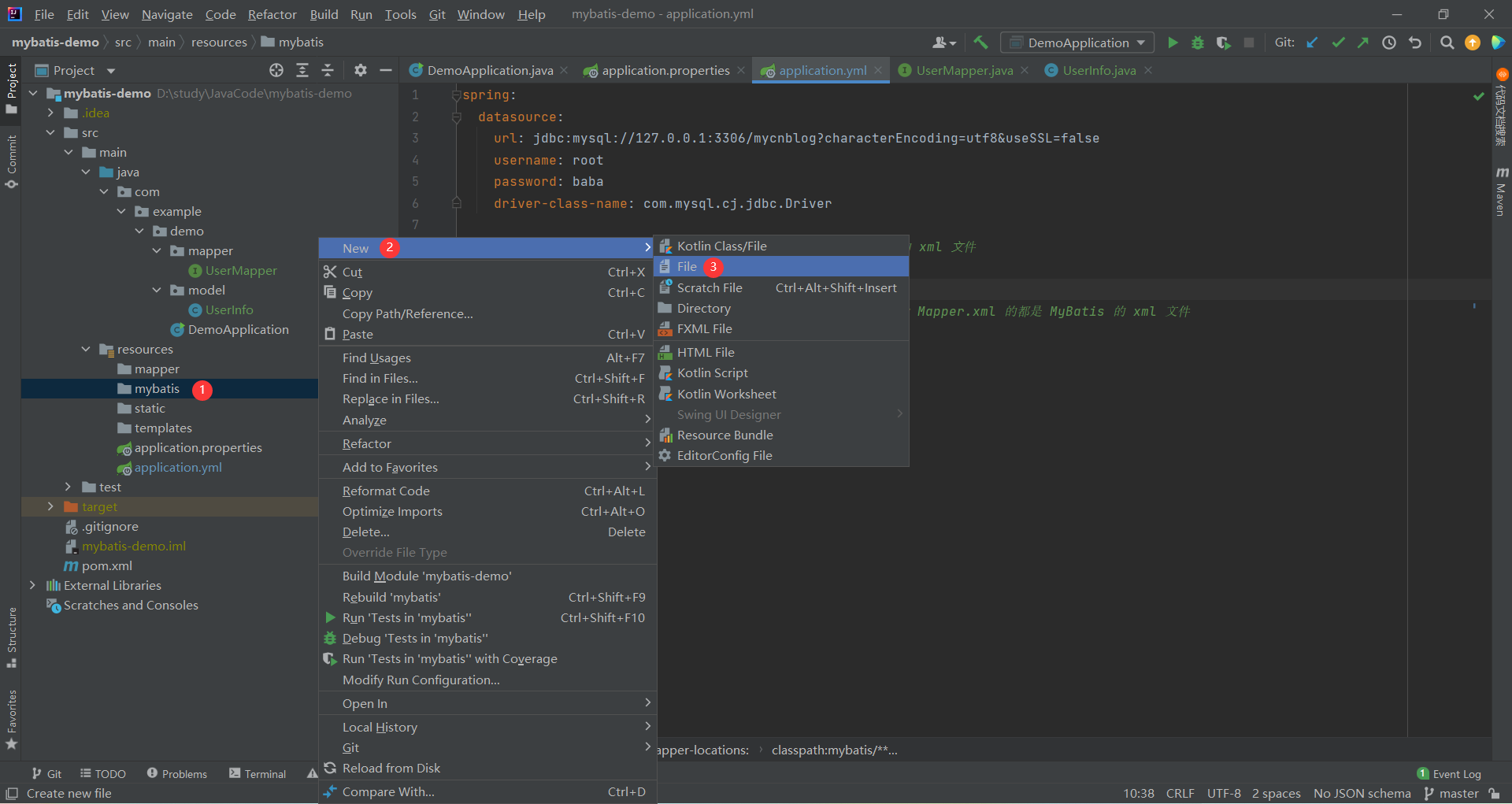Open the Problems tool window
1512x804 pixels.
(x=176, y=774)
